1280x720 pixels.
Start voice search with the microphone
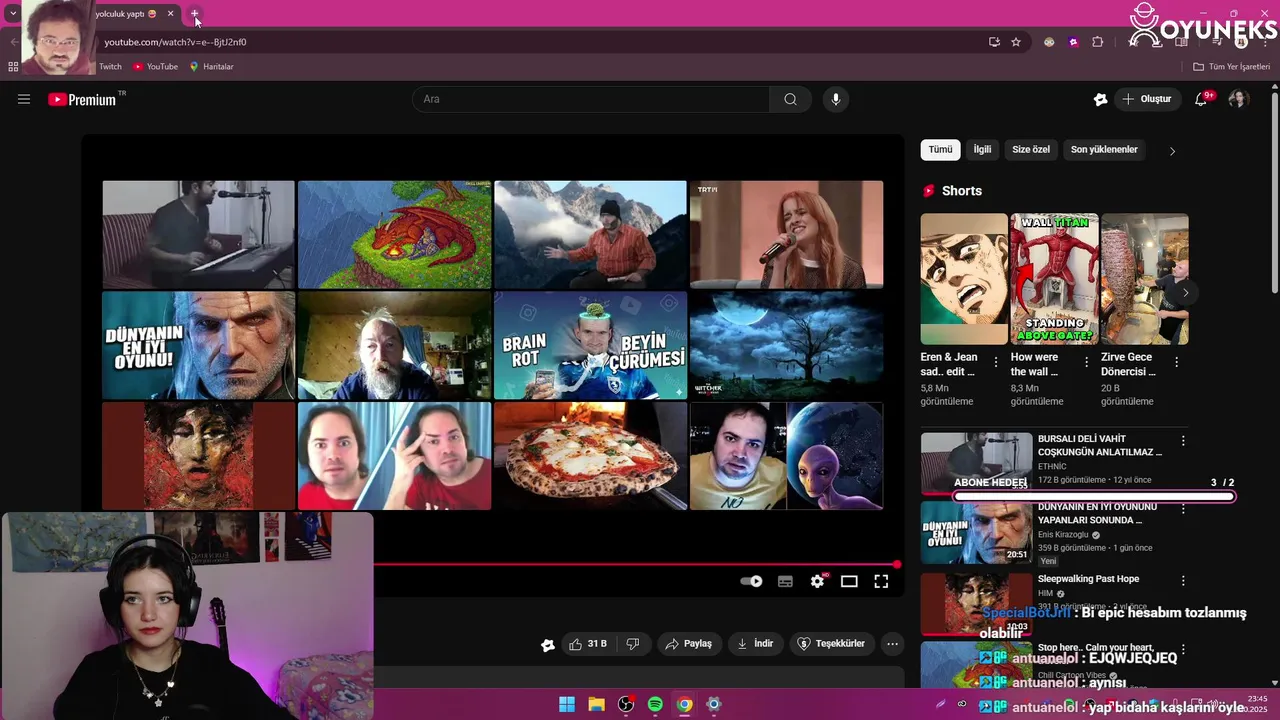click(x=836, y=99)
